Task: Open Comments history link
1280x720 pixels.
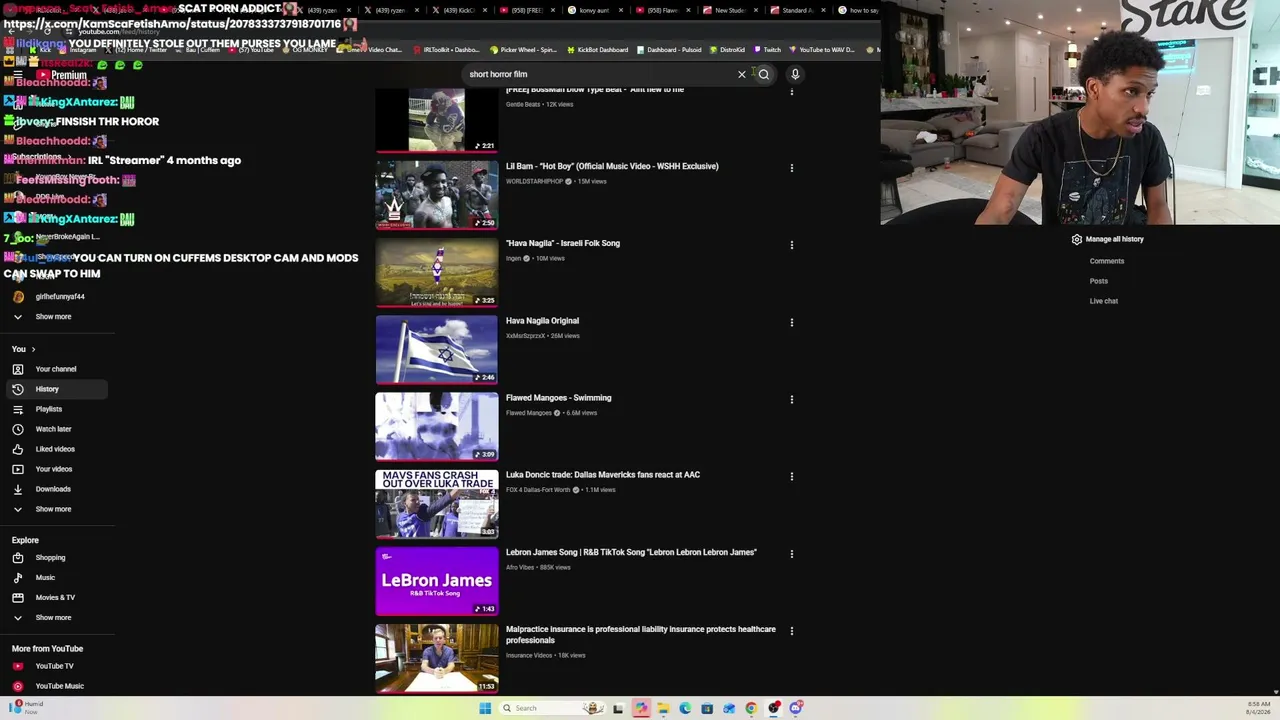Action: (1107, 261)
